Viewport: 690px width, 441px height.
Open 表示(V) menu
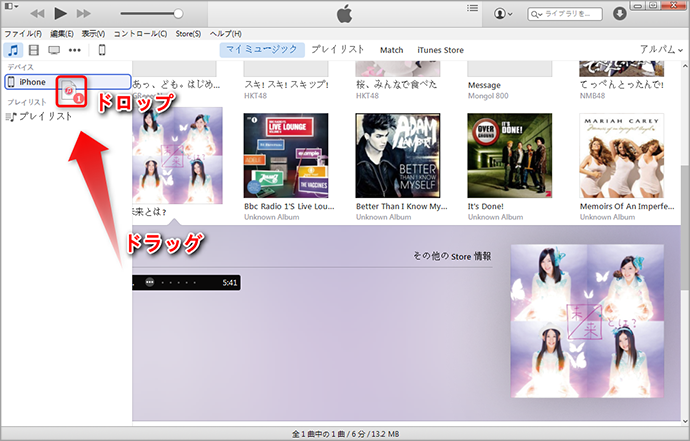tap(93, 34)
